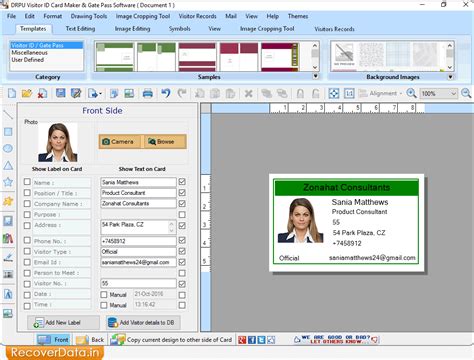Click the actual size 1:1 icon
This screenshot has height=360, width=474.
(349, 93)
